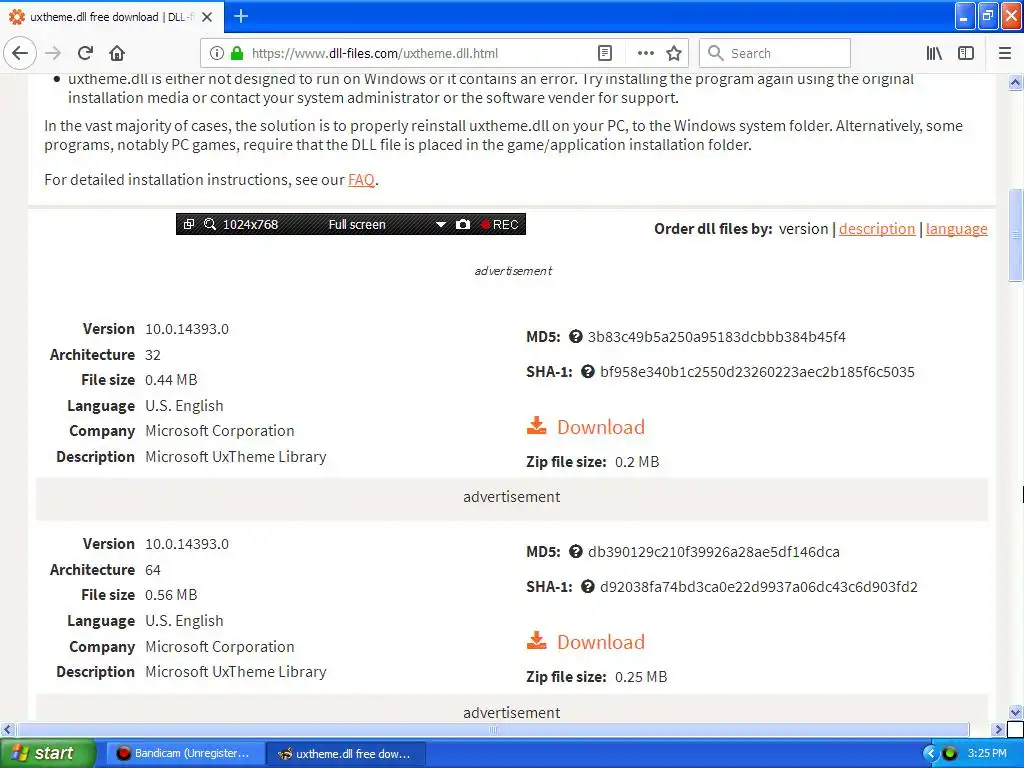Click the 64-bit MD5 hash db390129c210f39926a28ae5df146dca
1024x768 pixels.
click(x=713, y=552)
